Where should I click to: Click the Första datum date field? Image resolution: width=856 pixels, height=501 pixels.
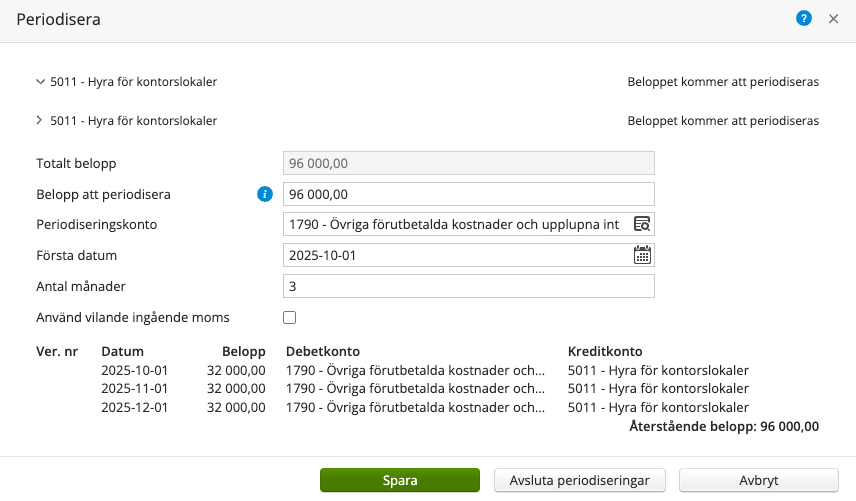456,255
